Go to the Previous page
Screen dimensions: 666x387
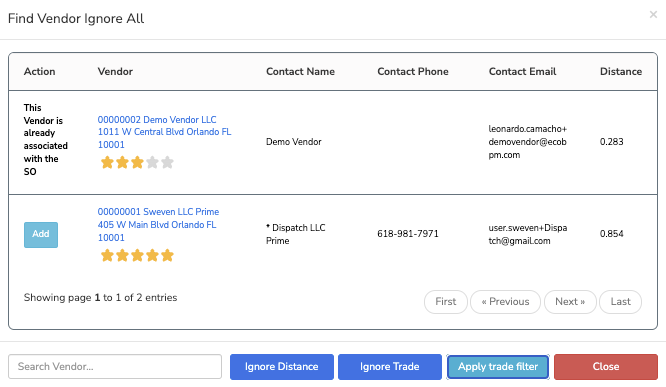505,302
